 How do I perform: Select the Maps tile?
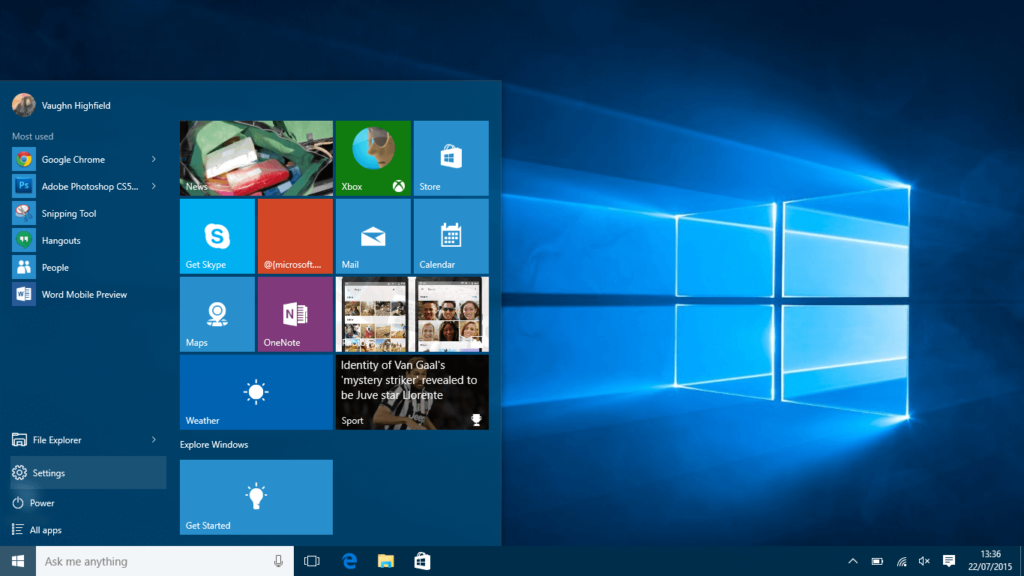[x=217, y=314]
